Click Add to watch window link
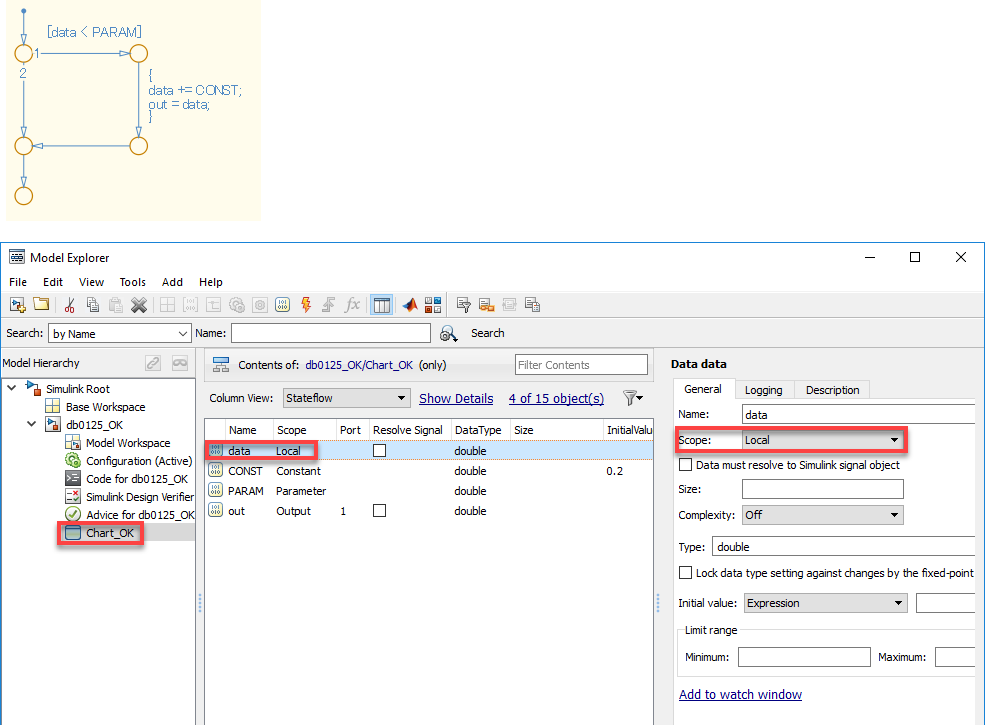 point(740,695)
